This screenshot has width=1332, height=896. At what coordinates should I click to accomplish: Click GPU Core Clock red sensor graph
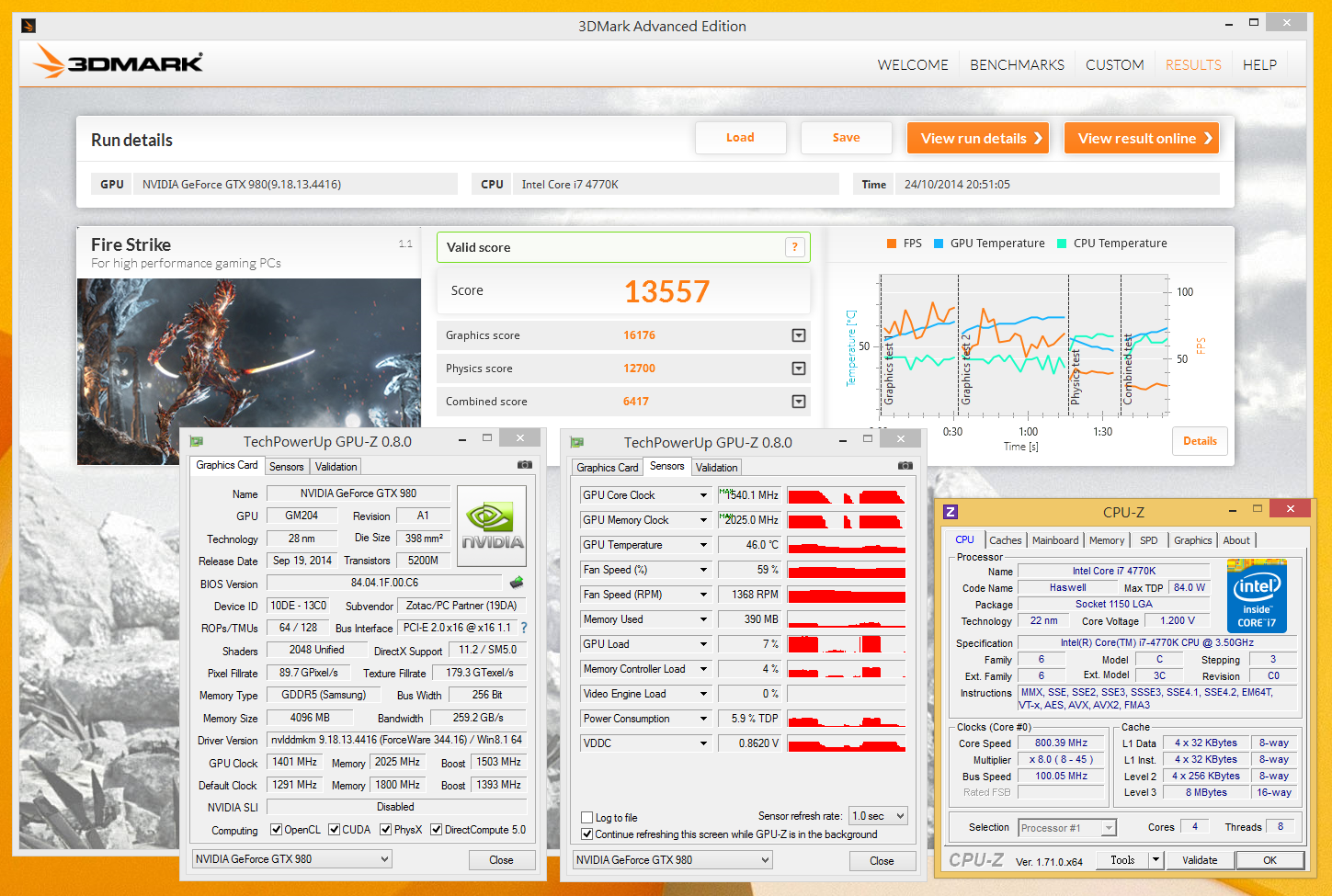pyautogui.click(x=846, y=495)
